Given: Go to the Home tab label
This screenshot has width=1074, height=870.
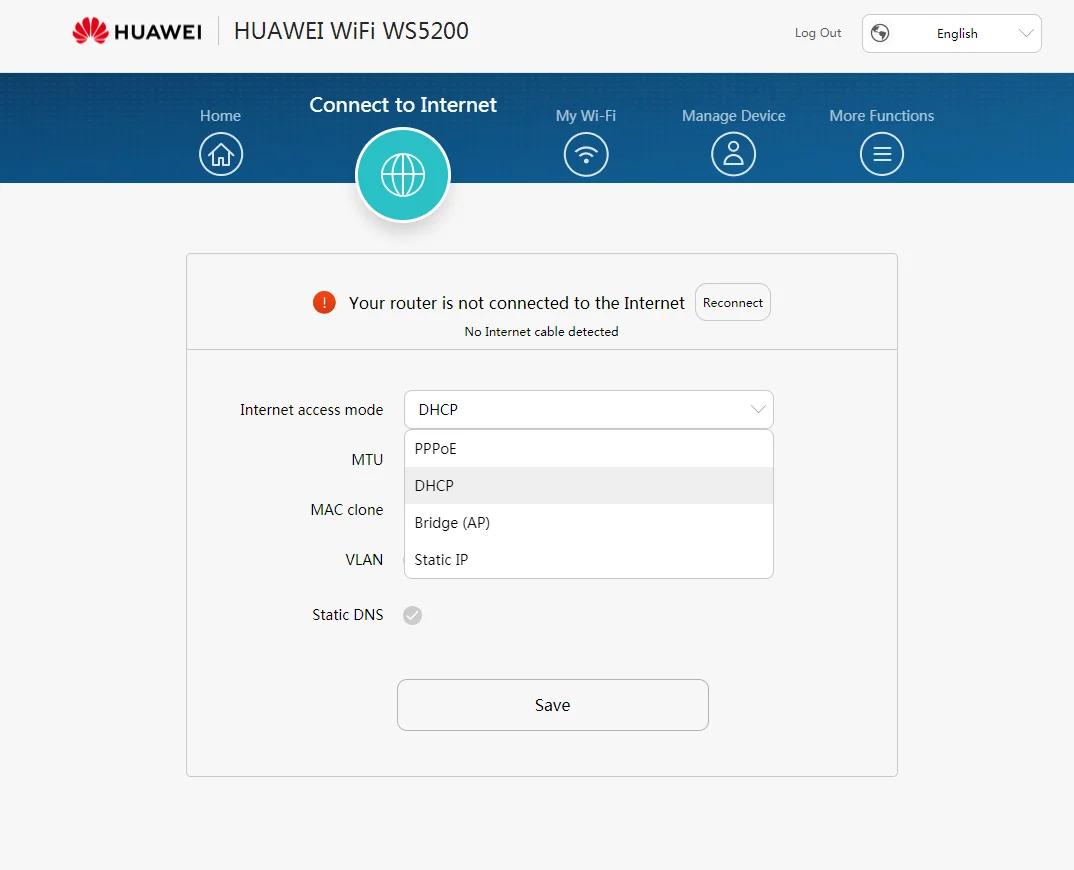Looking at the screenshot, I should click(x=221, y=116).
